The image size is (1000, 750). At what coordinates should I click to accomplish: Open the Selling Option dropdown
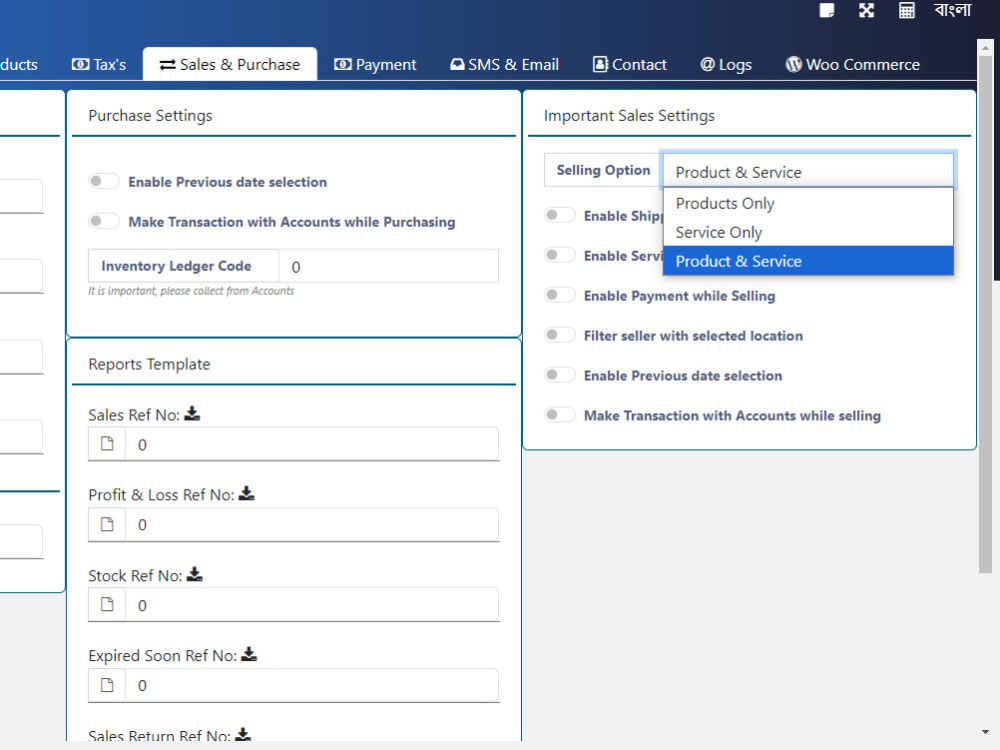[808, 172]
